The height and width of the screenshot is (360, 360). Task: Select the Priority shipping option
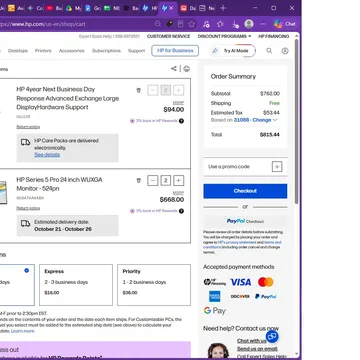(x=154, y=285)
